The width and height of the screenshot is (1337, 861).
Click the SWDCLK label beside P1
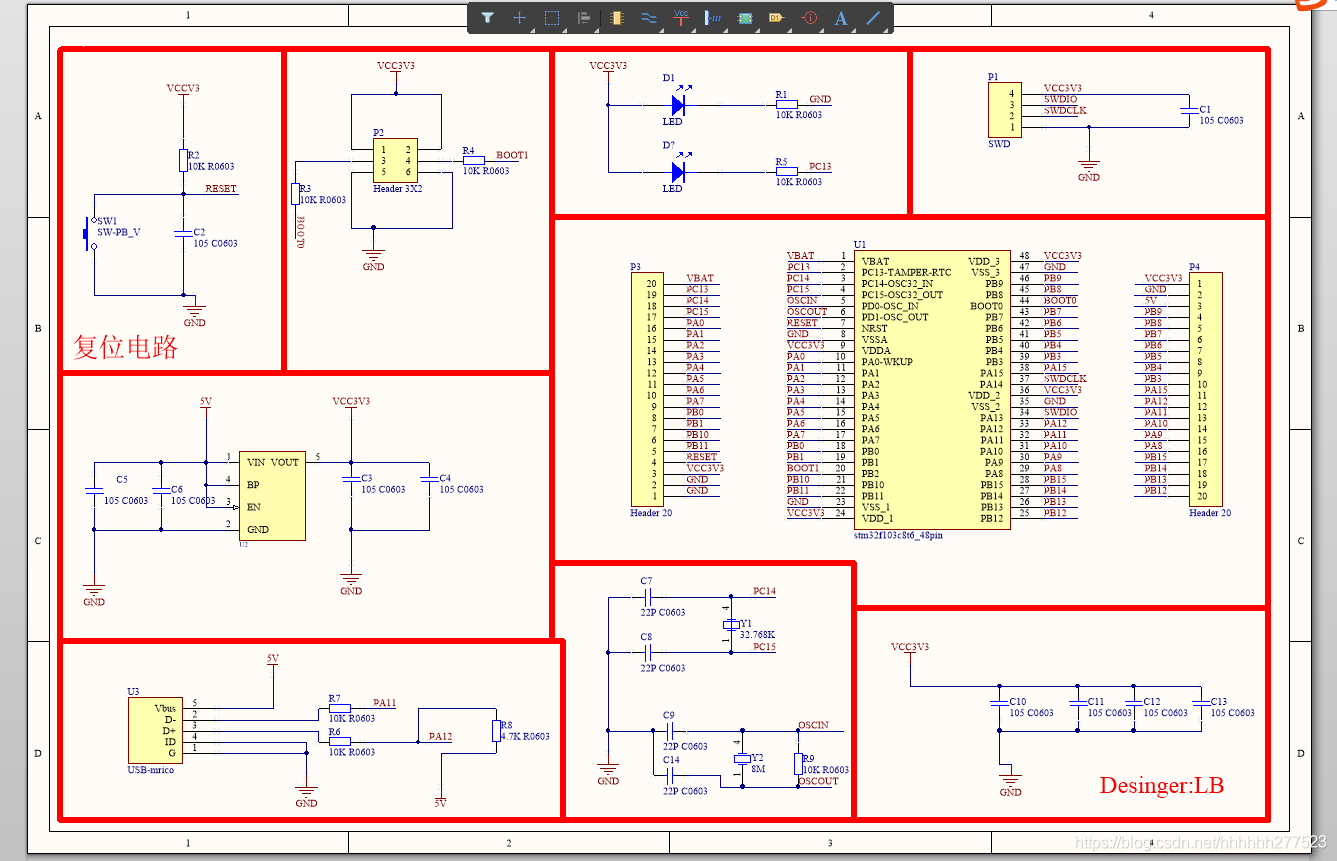pos(1066,110)
